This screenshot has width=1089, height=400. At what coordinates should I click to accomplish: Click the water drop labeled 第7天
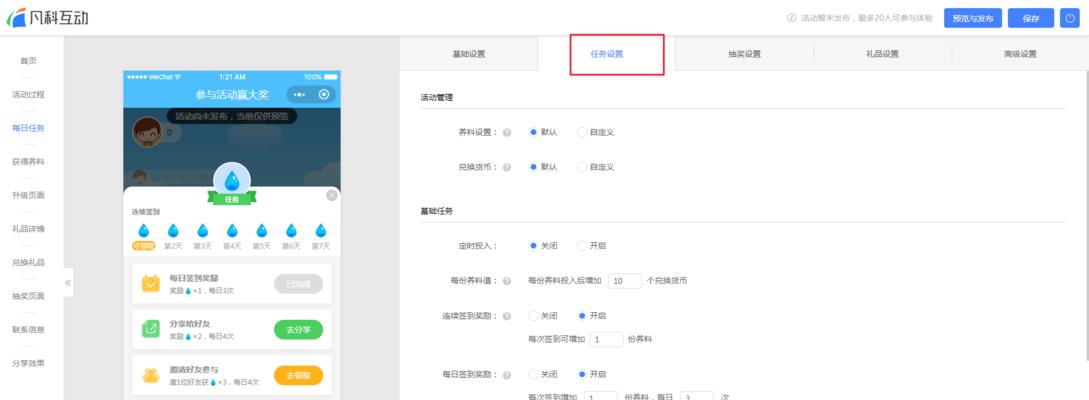click(x=320, y=231)
